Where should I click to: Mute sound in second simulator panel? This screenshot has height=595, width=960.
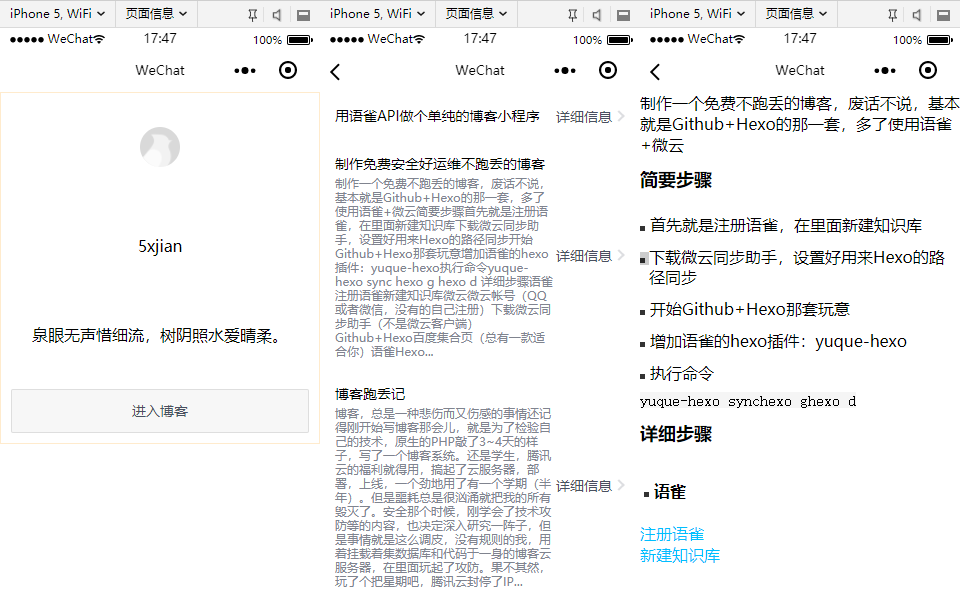(x=598, y=15)
